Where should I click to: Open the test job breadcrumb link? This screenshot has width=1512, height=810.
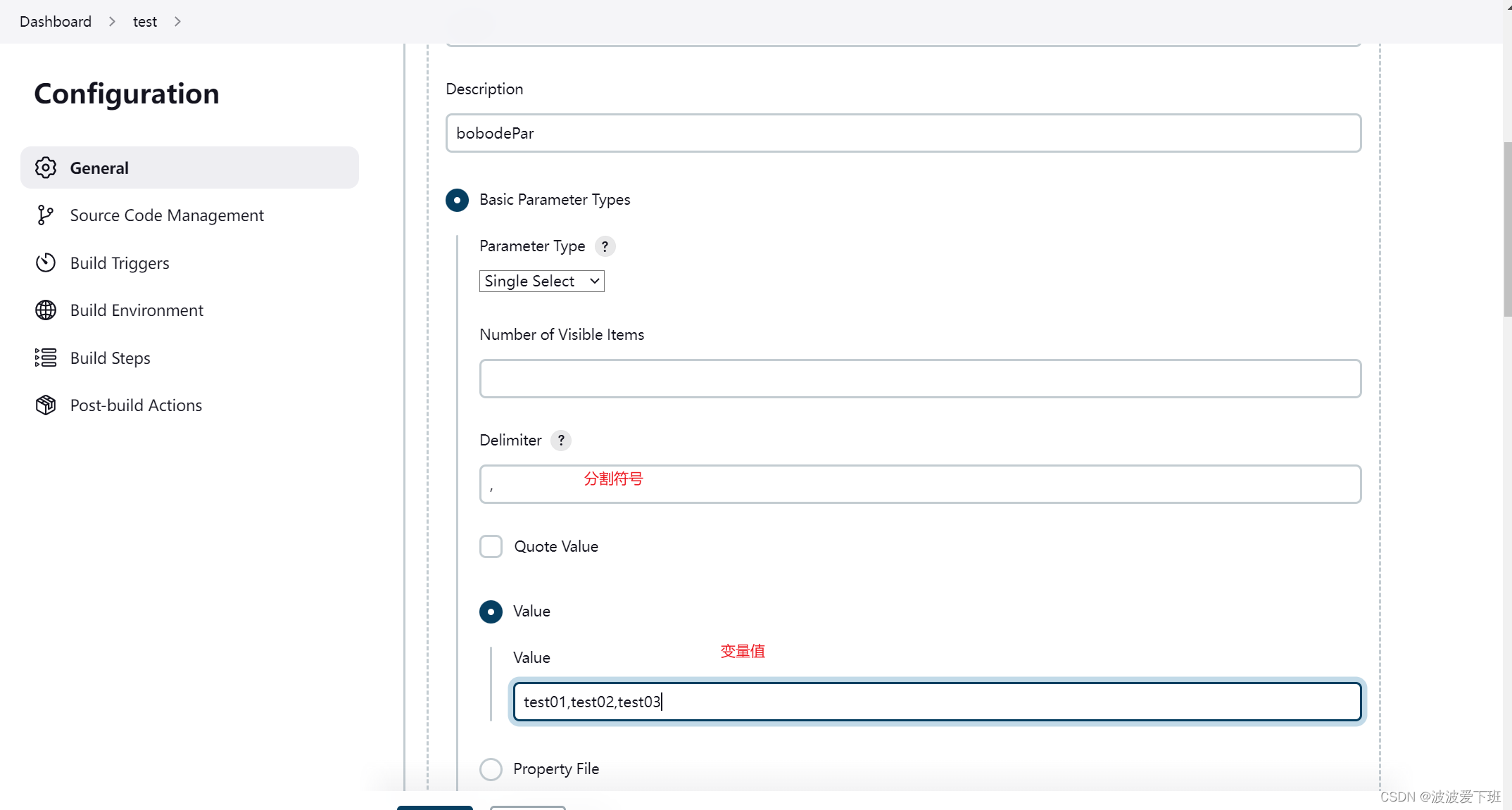coord(144,21)
